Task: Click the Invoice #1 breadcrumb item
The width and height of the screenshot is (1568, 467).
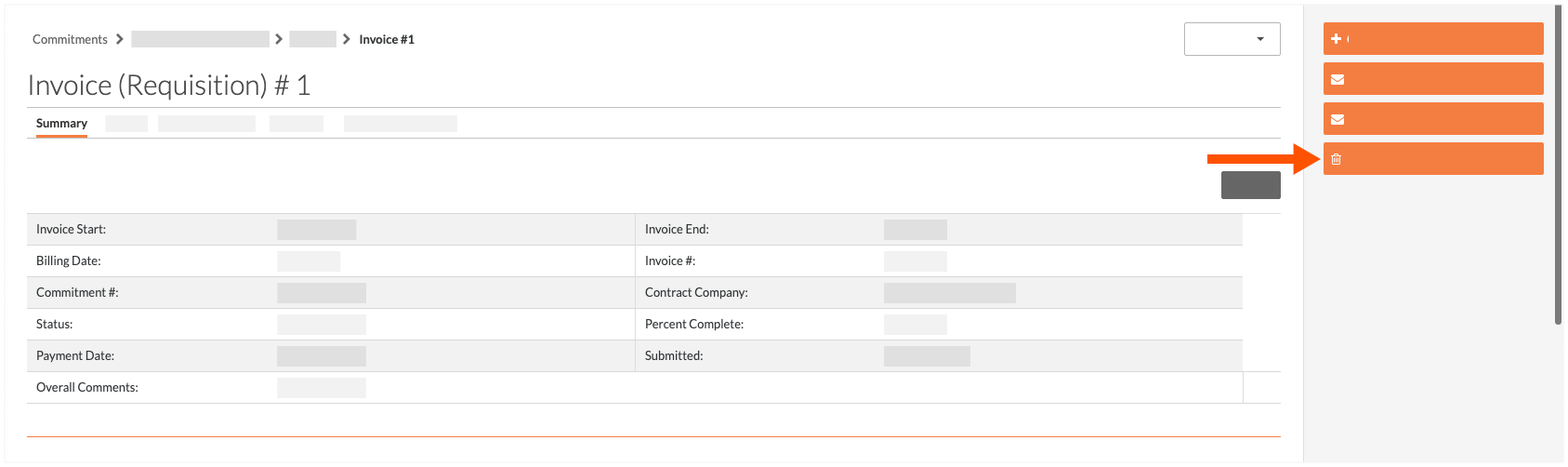Action: pyautogui.click(x=387, y=39)
